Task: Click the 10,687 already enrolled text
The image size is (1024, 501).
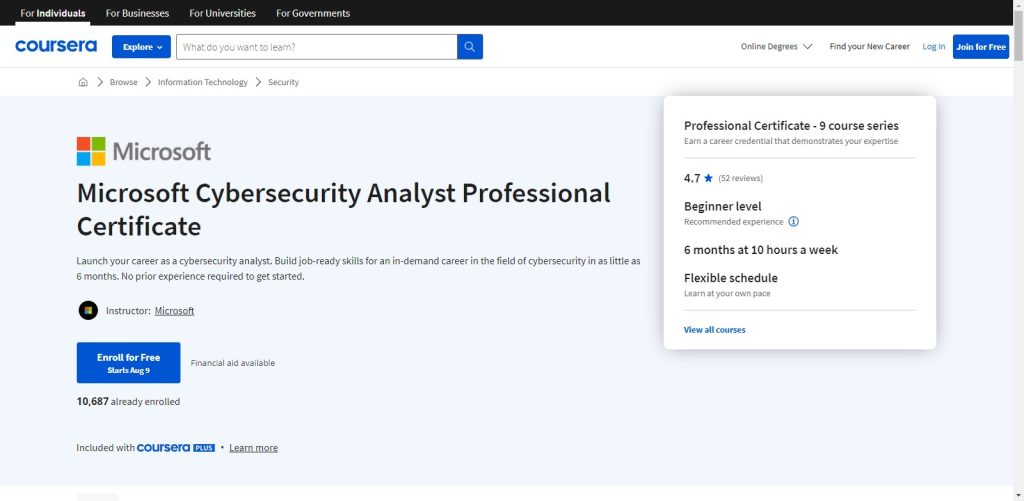Action: 128,402
